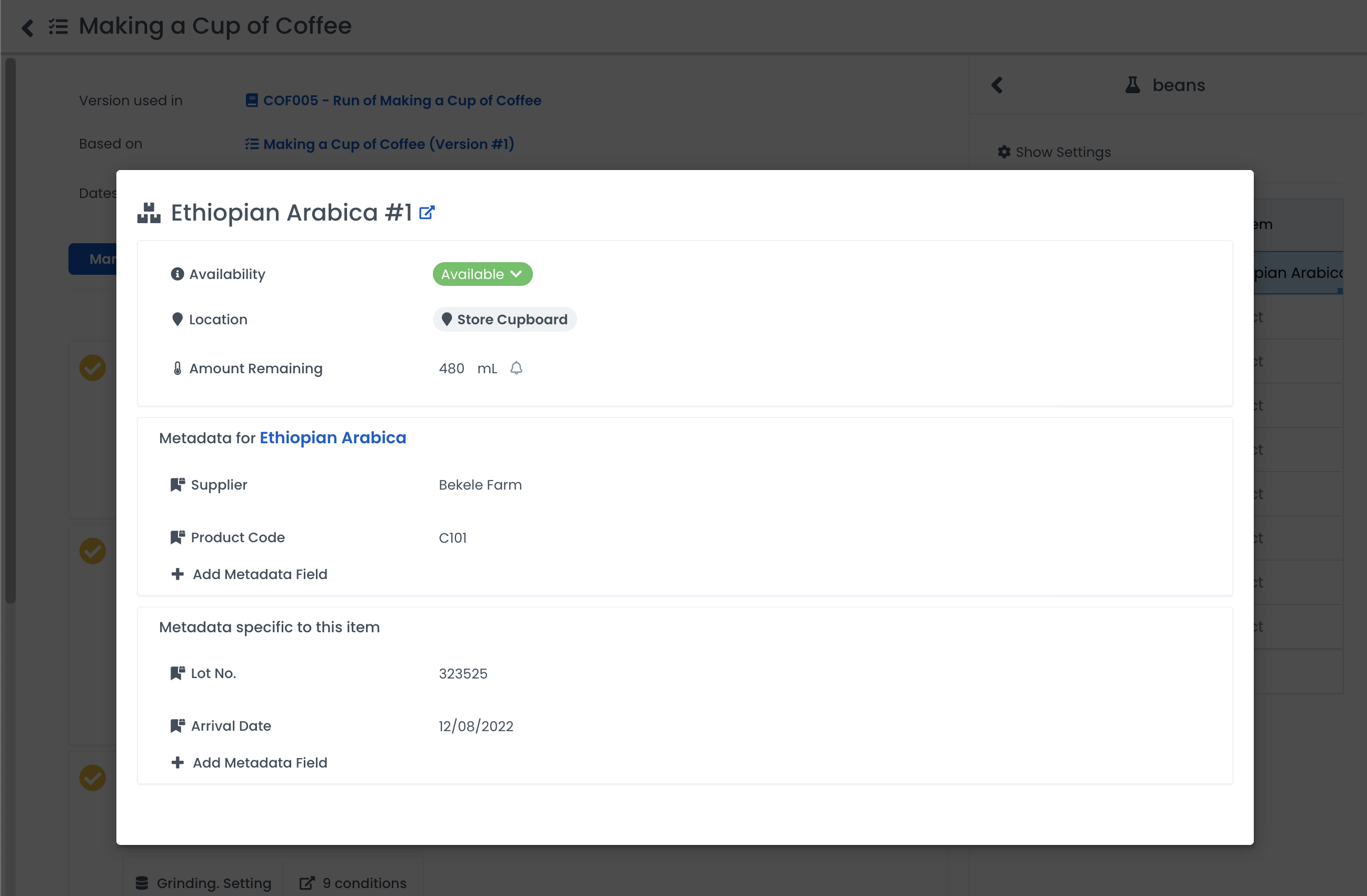Click the inventory boxes icon beside item title

click(149, 213)
